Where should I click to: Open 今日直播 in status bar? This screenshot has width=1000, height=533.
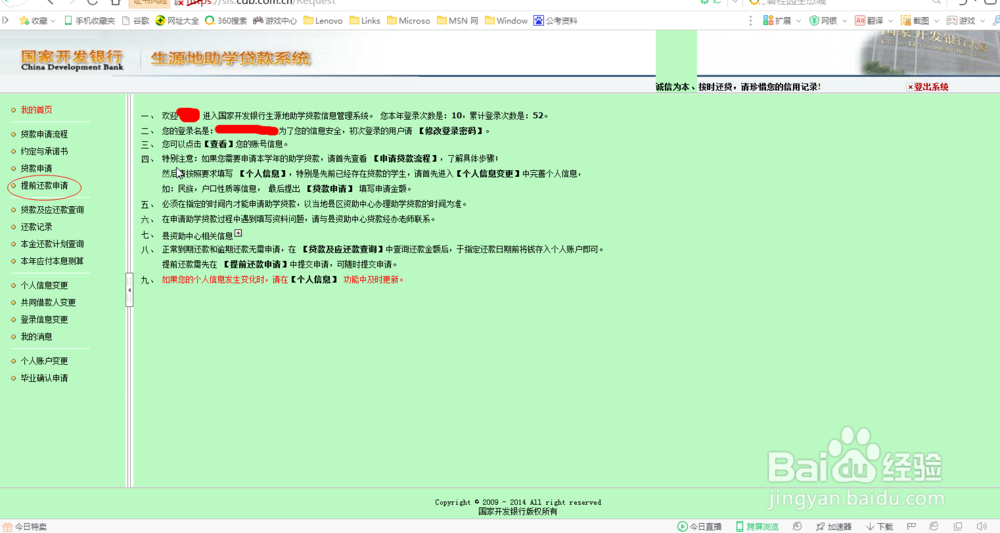tap(700, 527)
